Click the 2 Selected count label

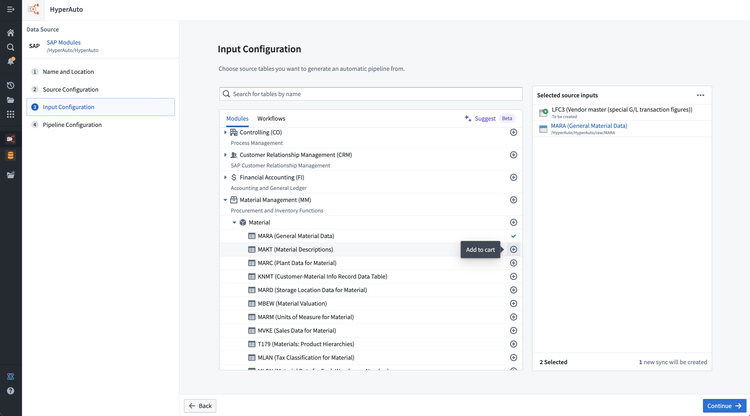553,362
